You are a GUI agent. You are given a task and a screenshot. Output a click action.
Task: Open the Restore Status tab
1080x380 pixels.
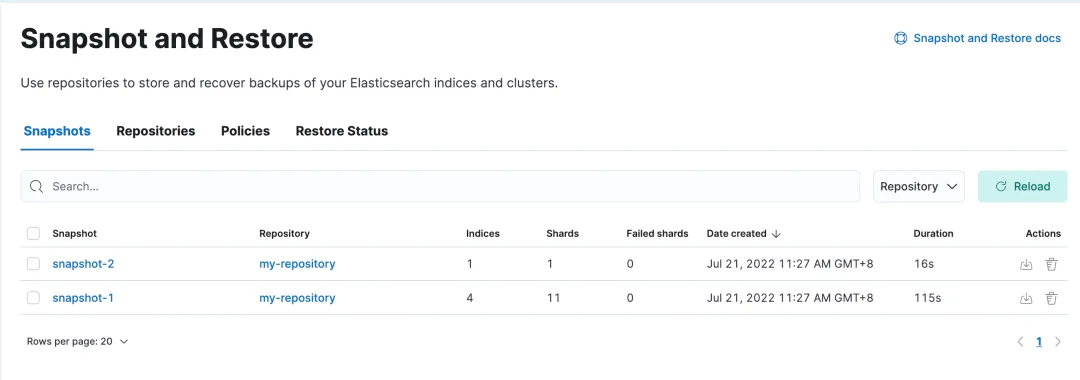pos(342,131)
